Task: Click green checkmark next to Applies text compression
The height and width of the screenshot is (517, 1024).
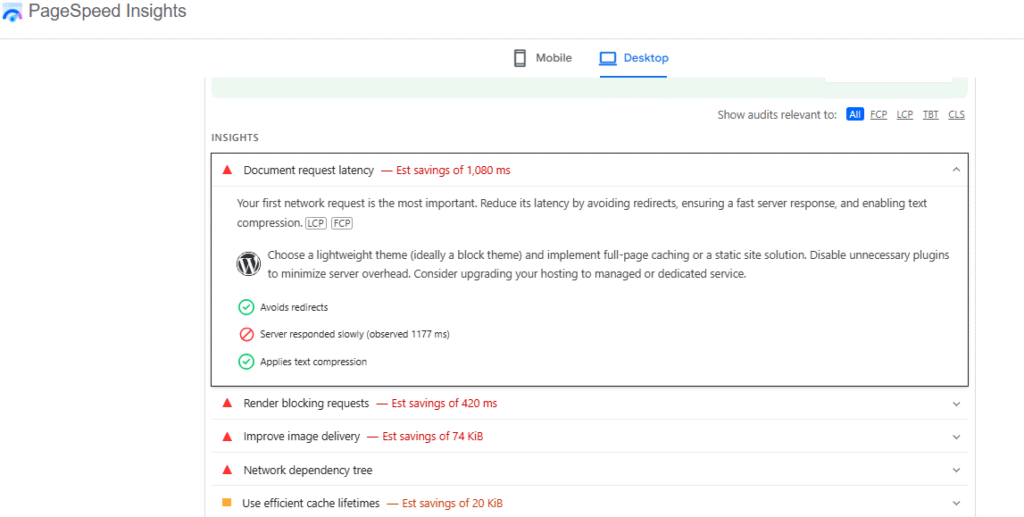Action: tap(246, 362)
